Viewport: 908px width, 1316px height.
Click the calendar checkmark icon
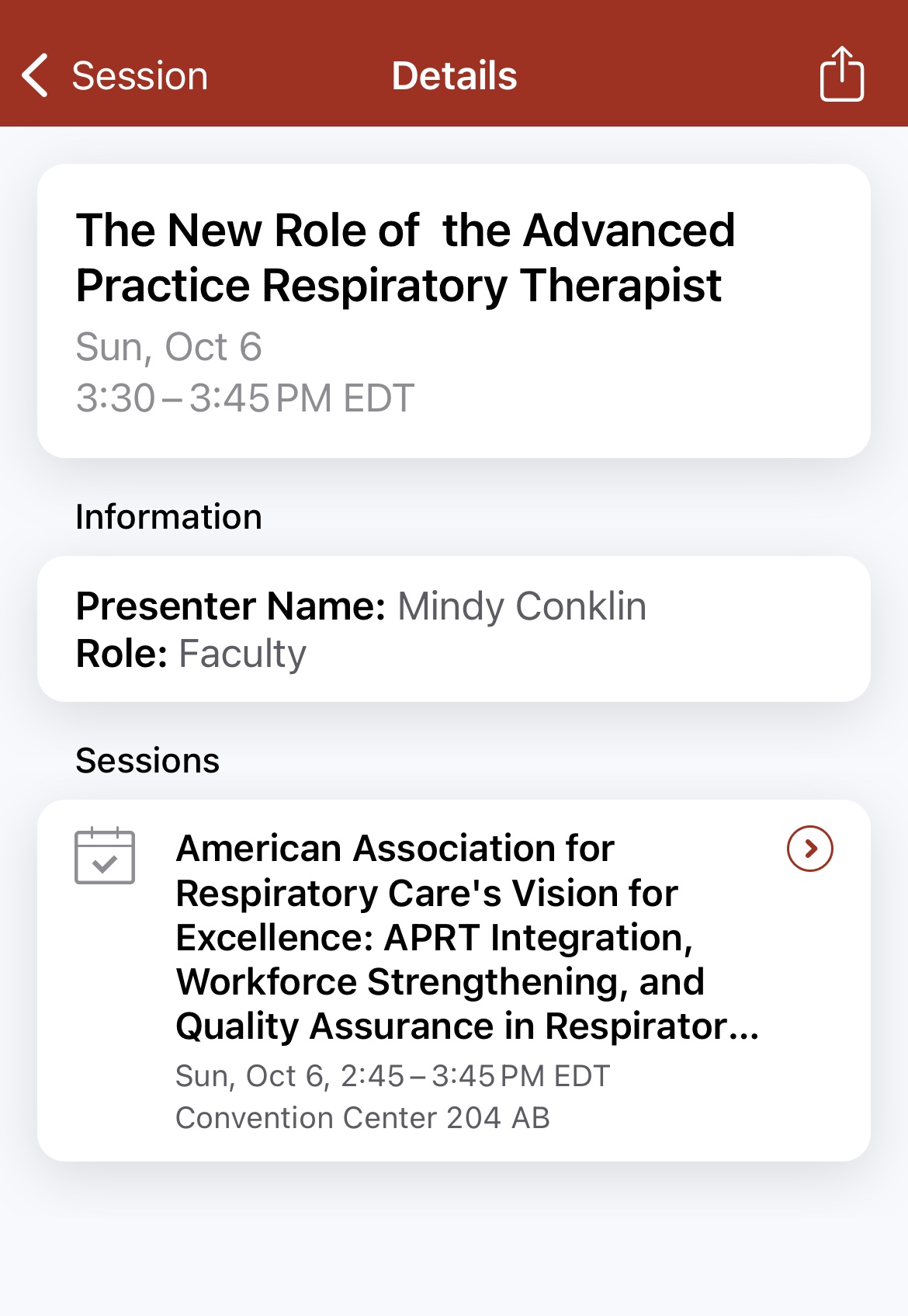tap(105, 856)
